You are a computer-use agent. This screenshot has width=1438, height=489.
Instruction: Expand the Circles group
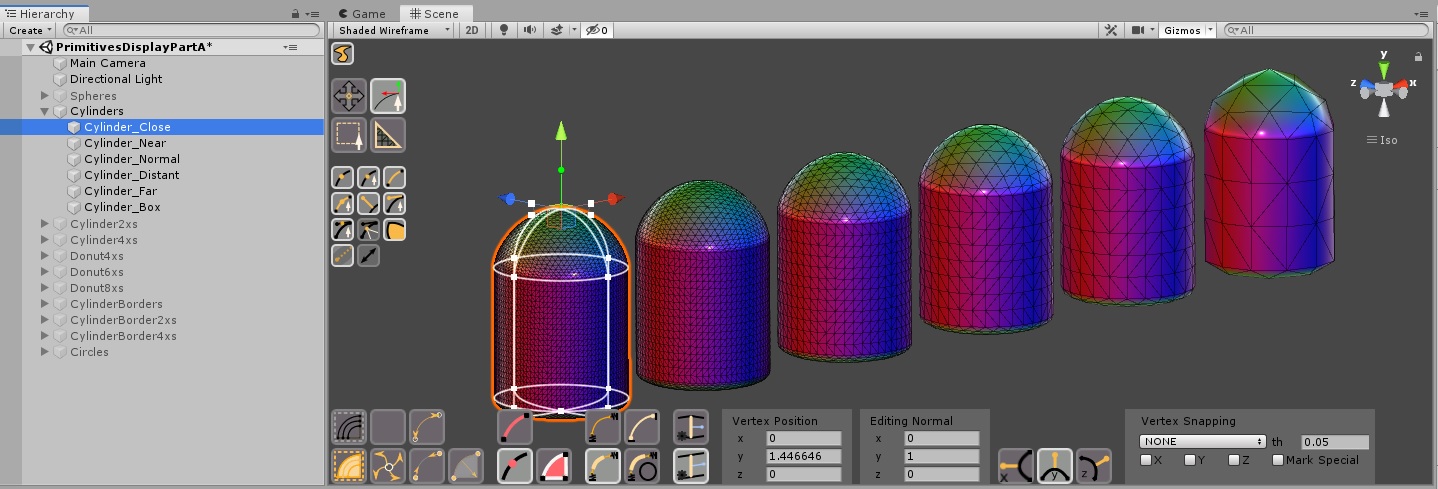click(45, 352)
